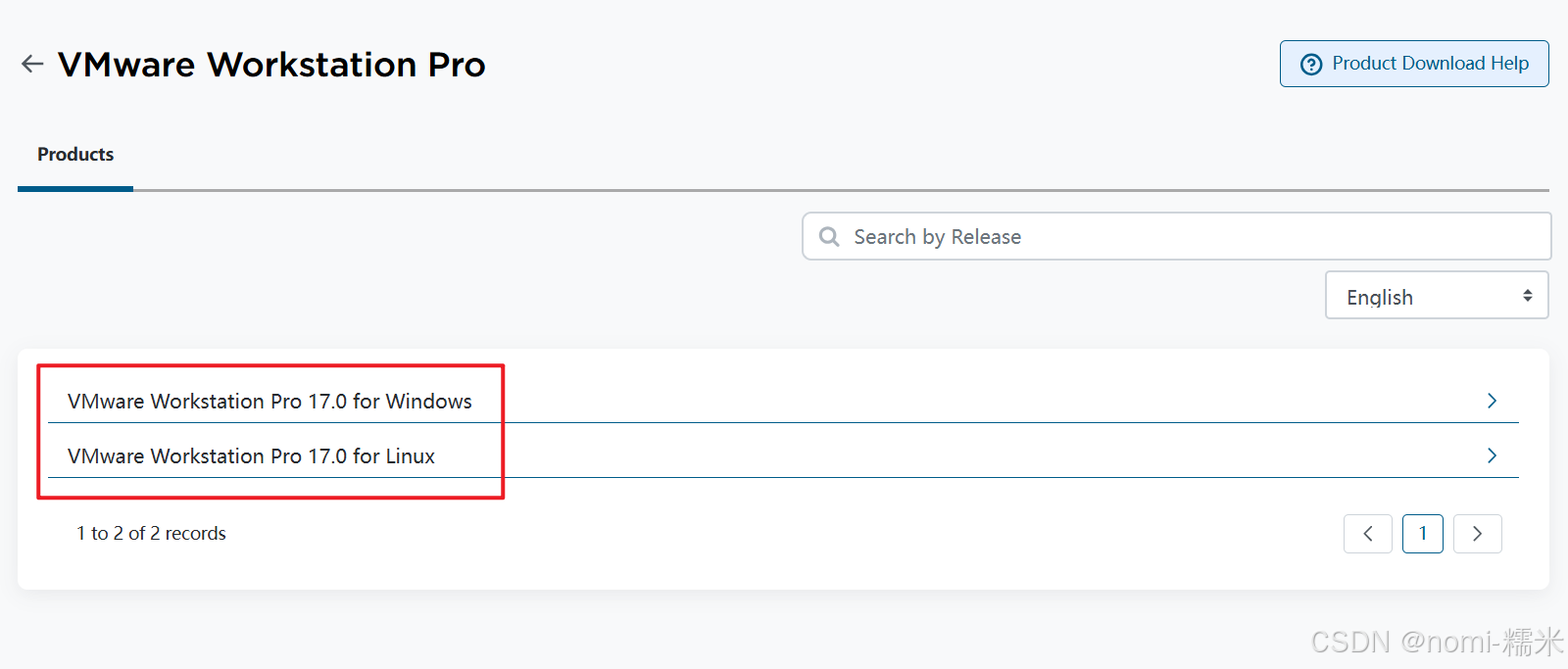Select page 1 in pagination
The height and width of the screenshot is (669, 1568).
pos(1423,534)
